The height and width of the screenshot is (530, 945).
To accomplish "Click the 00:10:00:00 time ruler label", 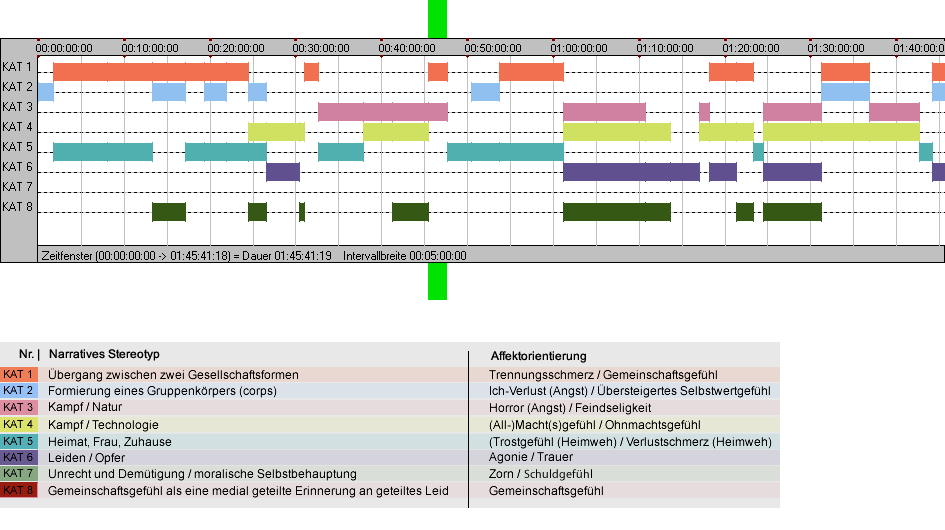I will tap(150, 48).
